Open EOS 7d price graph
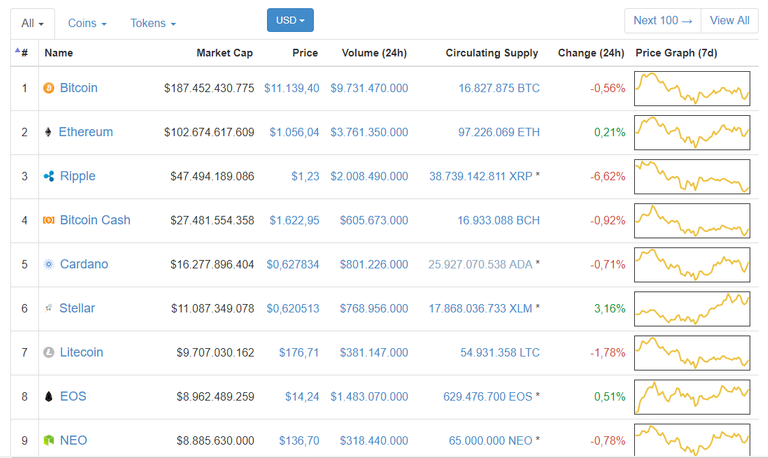This screenshot has height=458, width=768. (x=692, y=397)
